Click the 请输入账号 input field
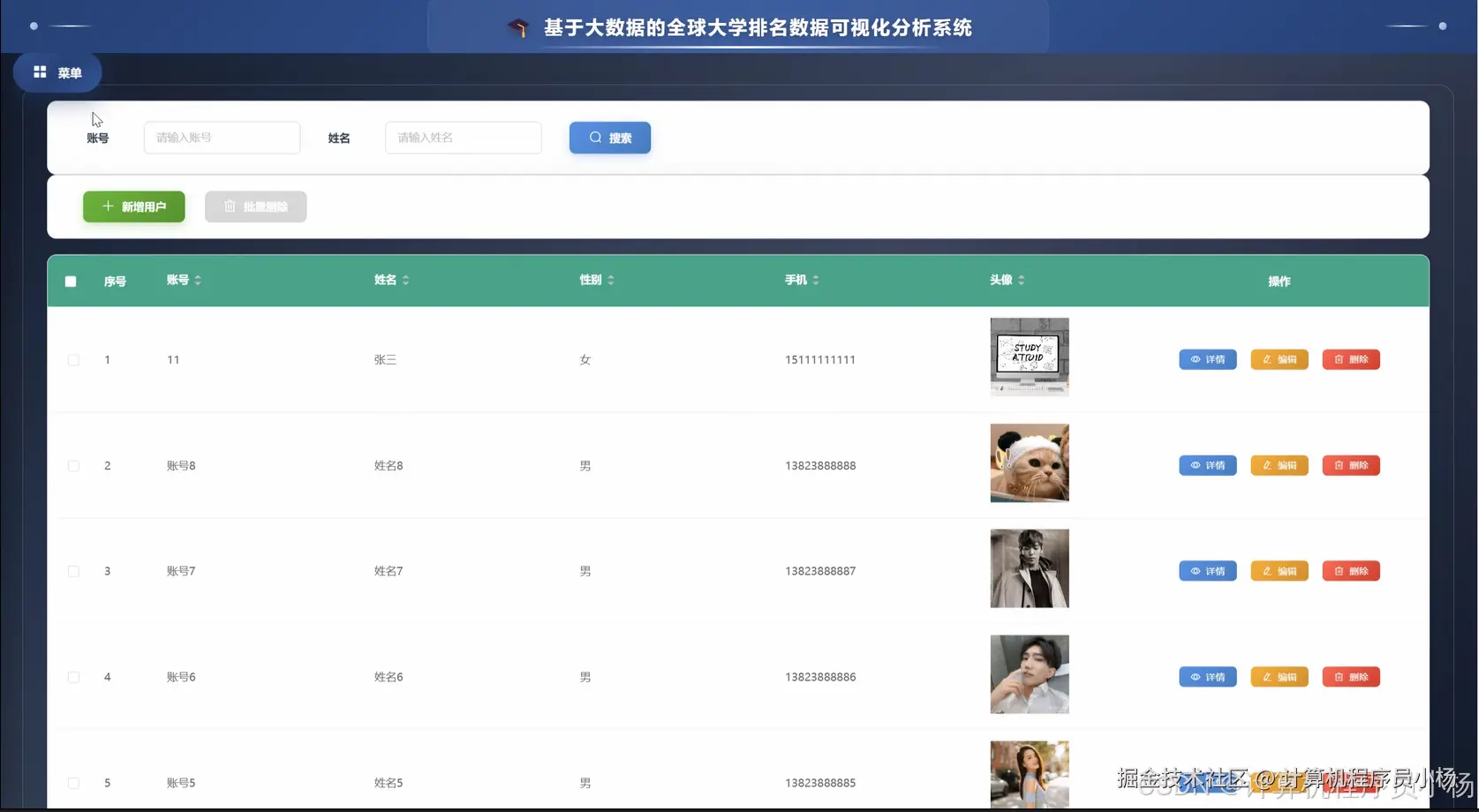Screen dimensions: 1479x812 (222, 138)
